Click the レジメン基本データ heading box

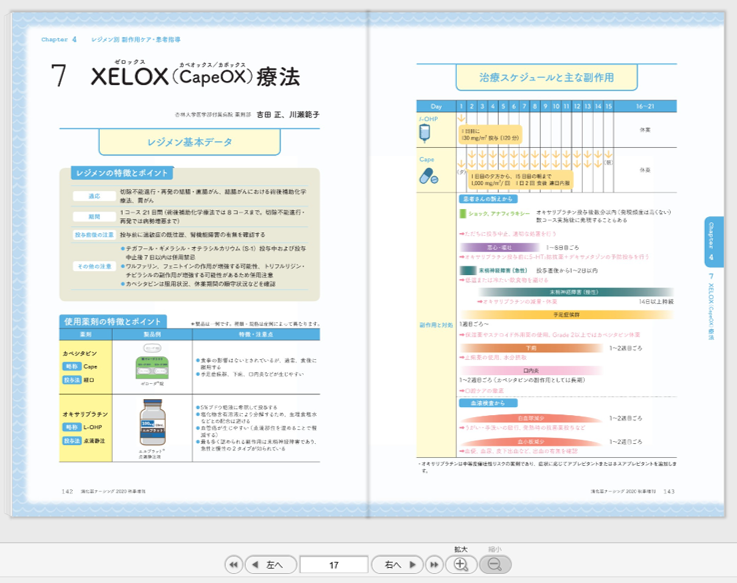tap(189, 142)
